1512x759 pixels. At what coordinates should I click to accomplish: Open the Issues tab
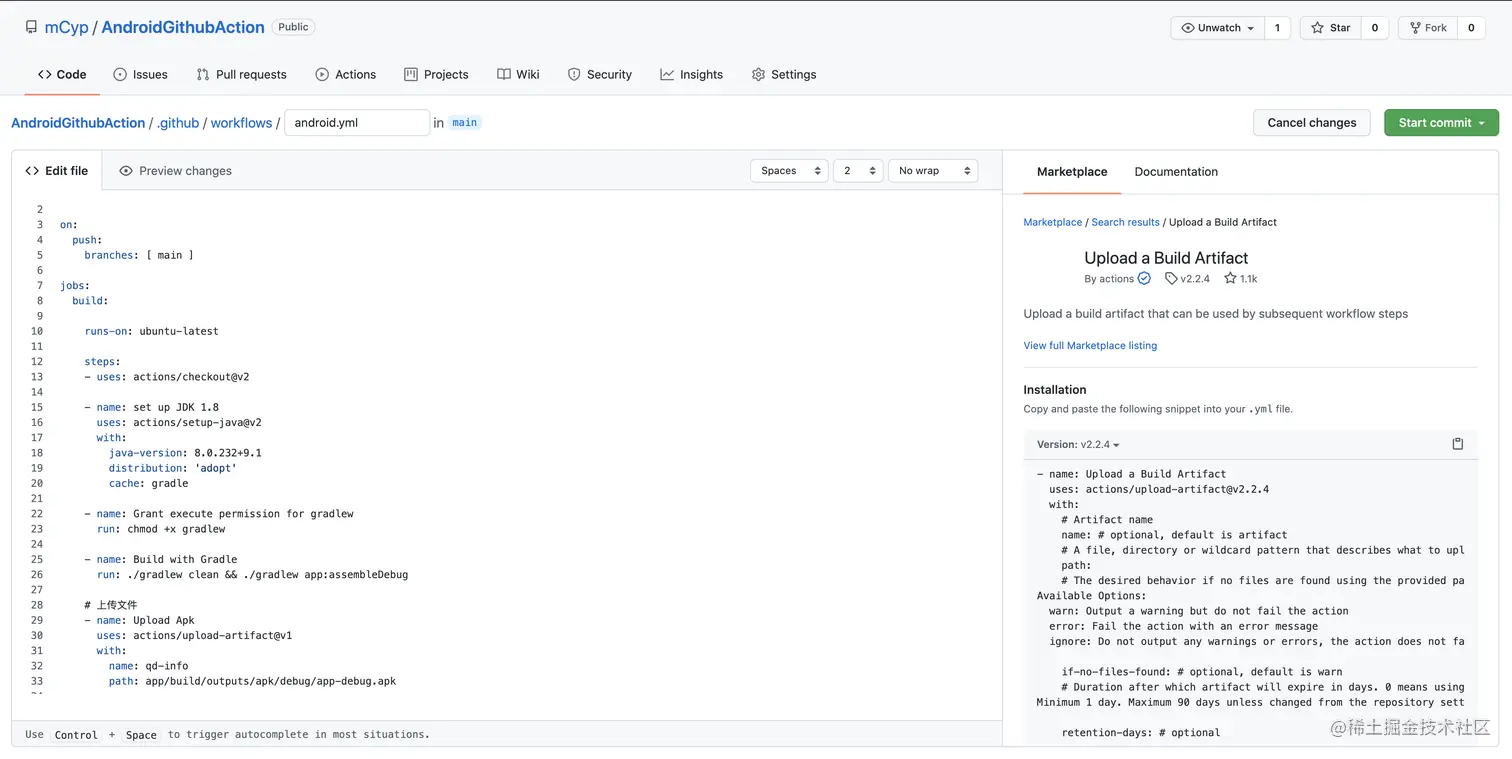pyautogui.click(x=140, y=74)
